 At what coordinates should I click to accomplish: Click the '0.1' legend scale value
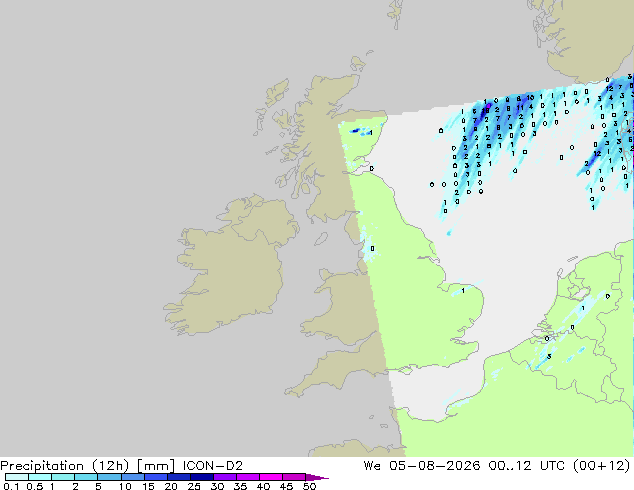coord(11,486)
